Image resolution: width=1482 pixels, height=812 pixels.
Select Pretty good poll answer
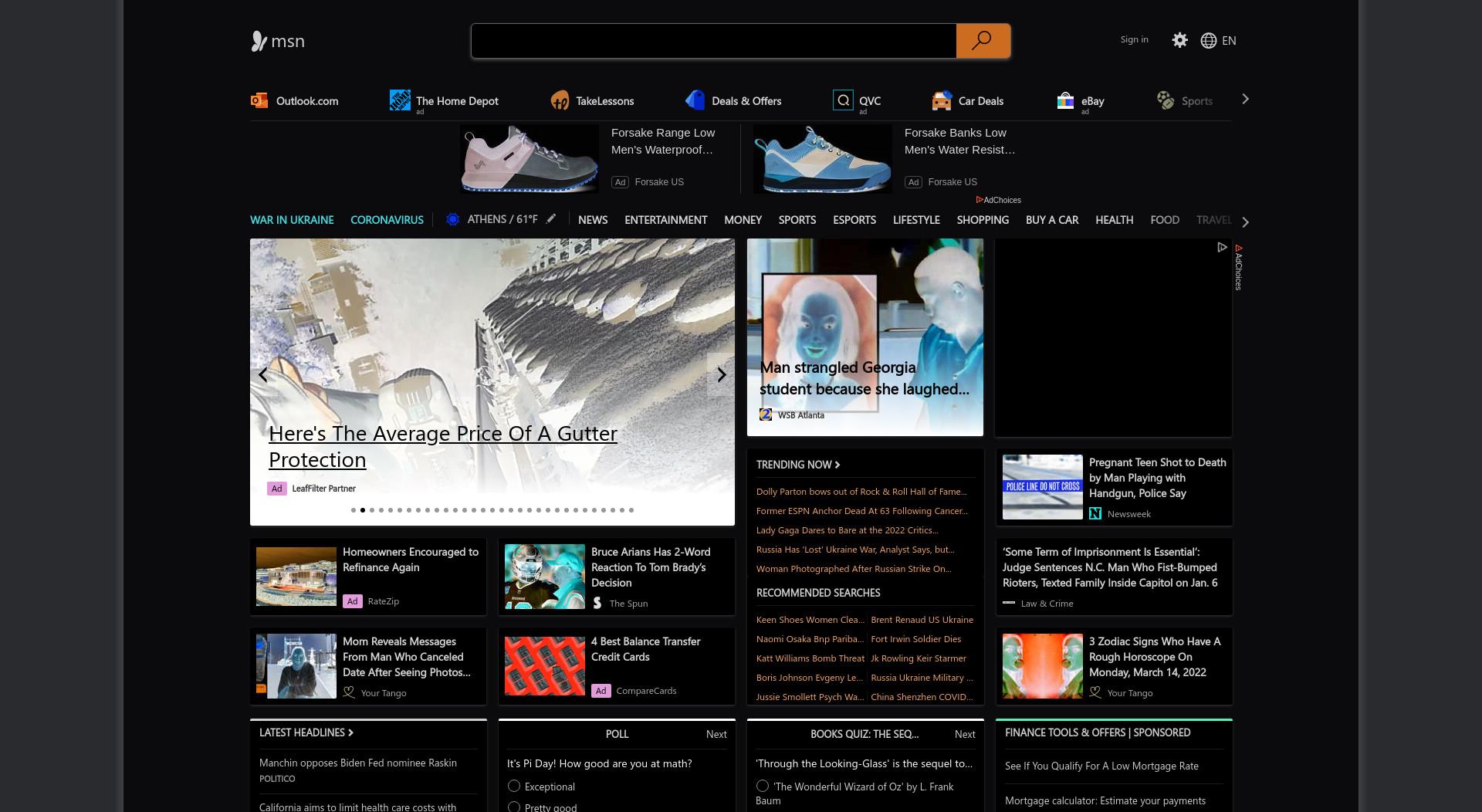[514, 807]
